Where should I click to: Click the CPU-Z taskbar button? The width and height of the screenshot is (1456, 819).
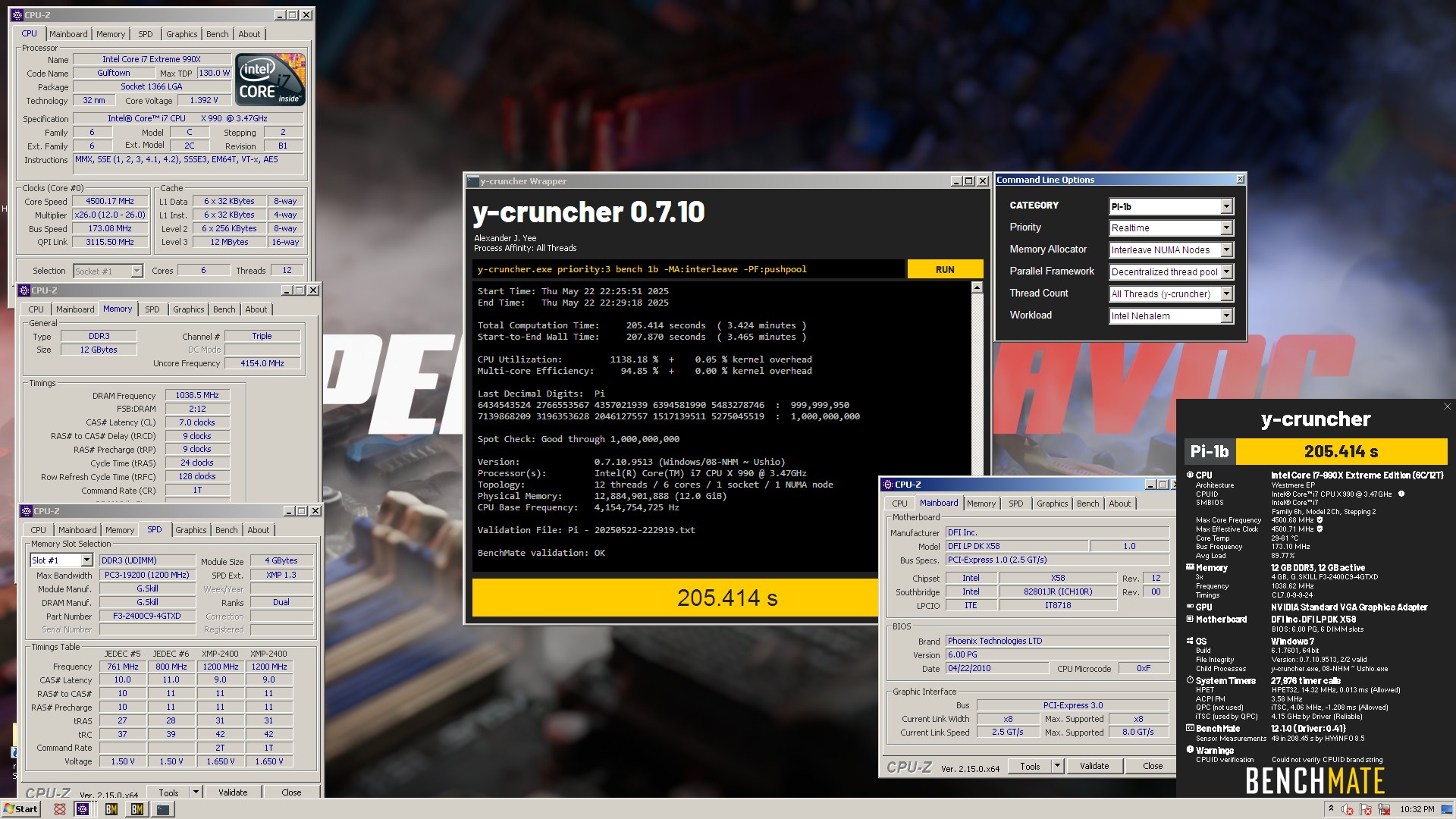pos(83,809)
